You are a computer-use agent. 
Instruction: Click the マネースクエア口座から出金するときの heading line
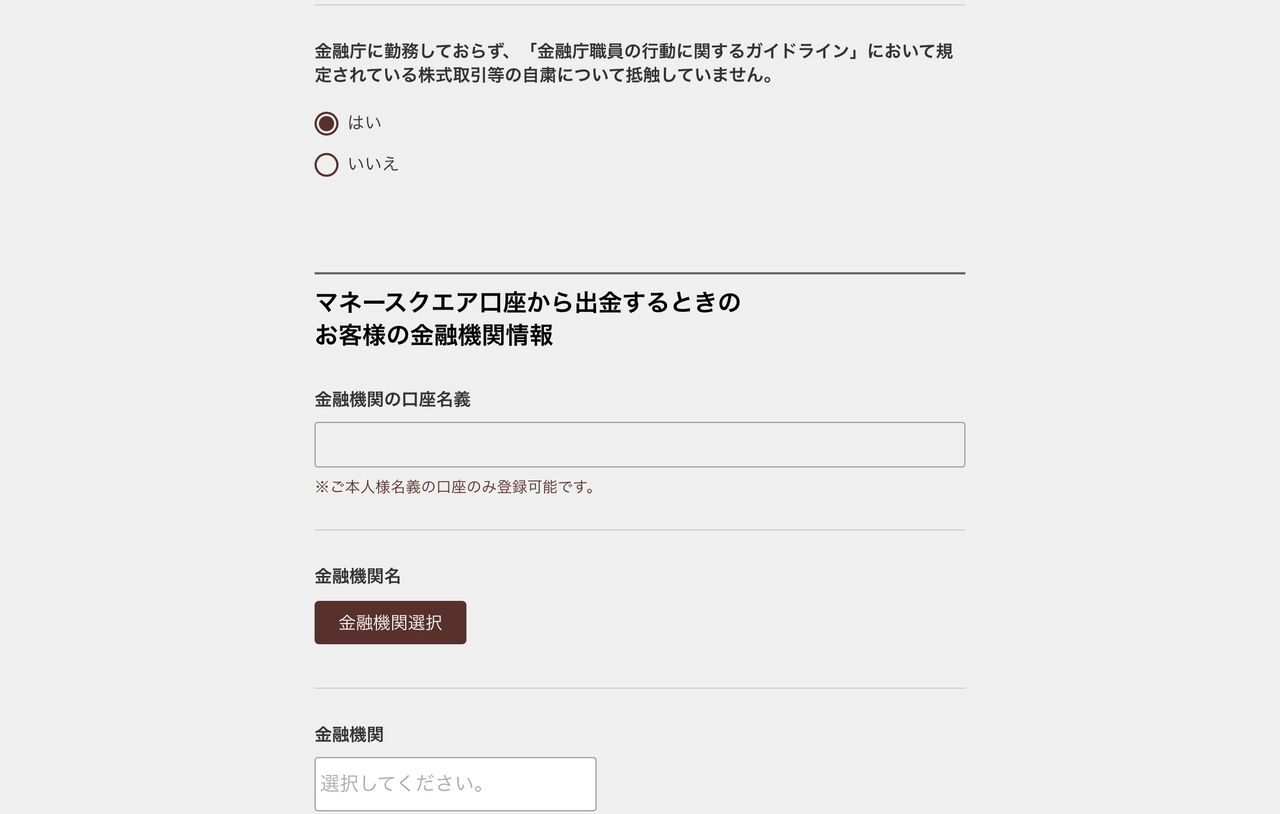coord(527,302)
